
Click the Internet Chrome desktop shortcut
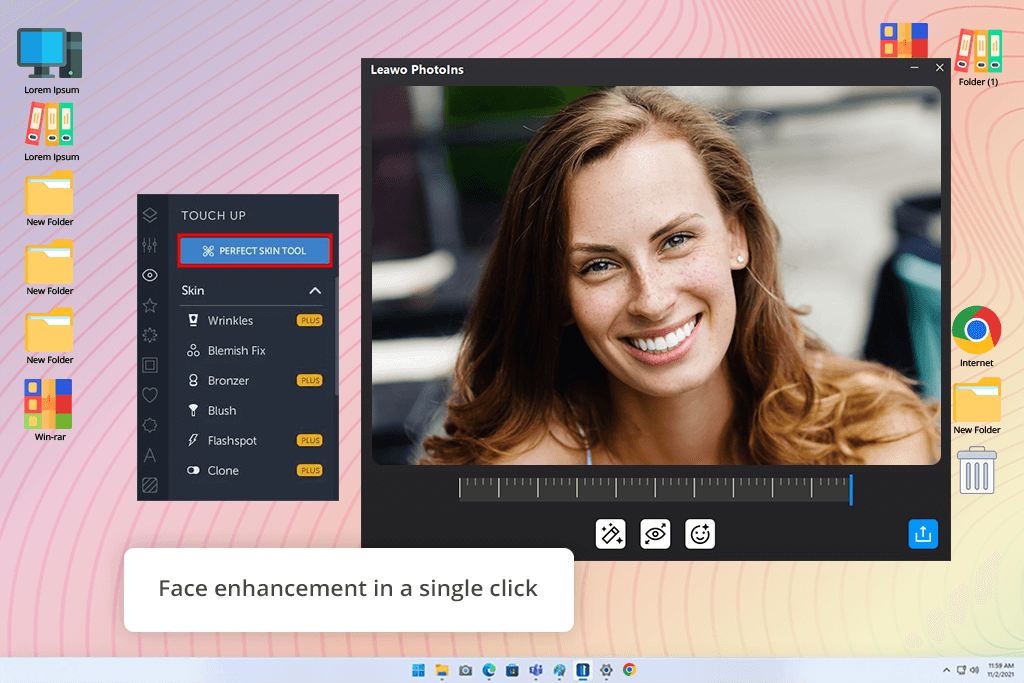(976, 337)
